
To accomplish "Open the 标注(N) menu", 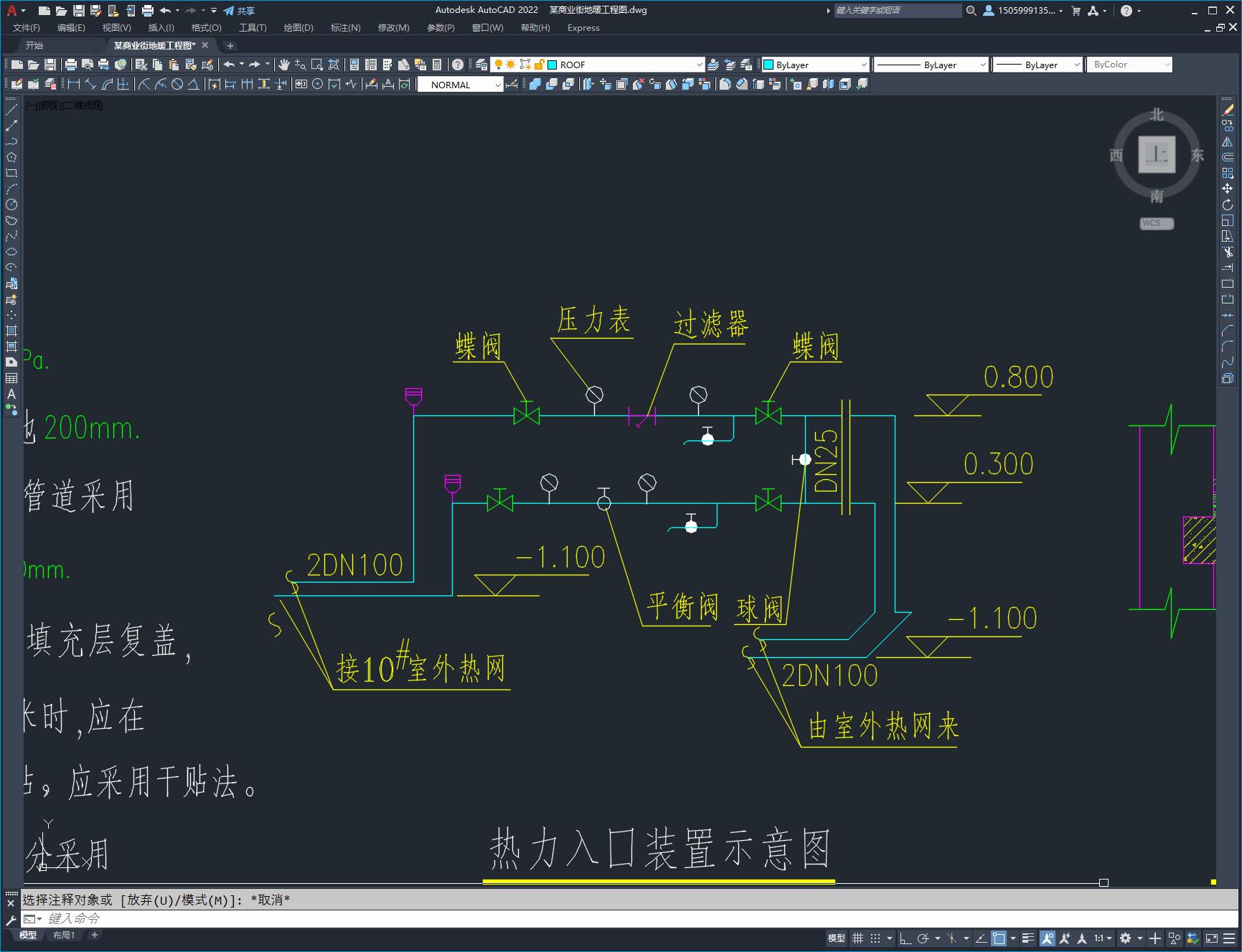I will tap(345, 27).
